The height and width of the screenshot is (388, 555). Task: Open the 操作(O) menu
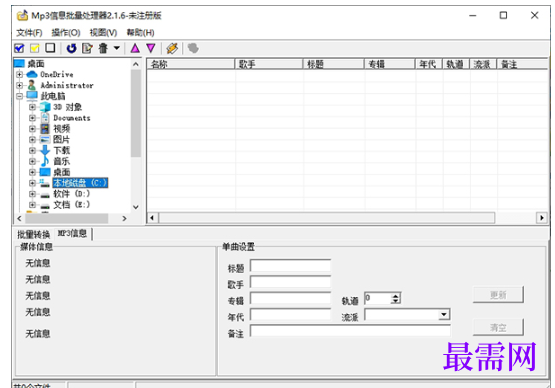click(x=66, y=33)
